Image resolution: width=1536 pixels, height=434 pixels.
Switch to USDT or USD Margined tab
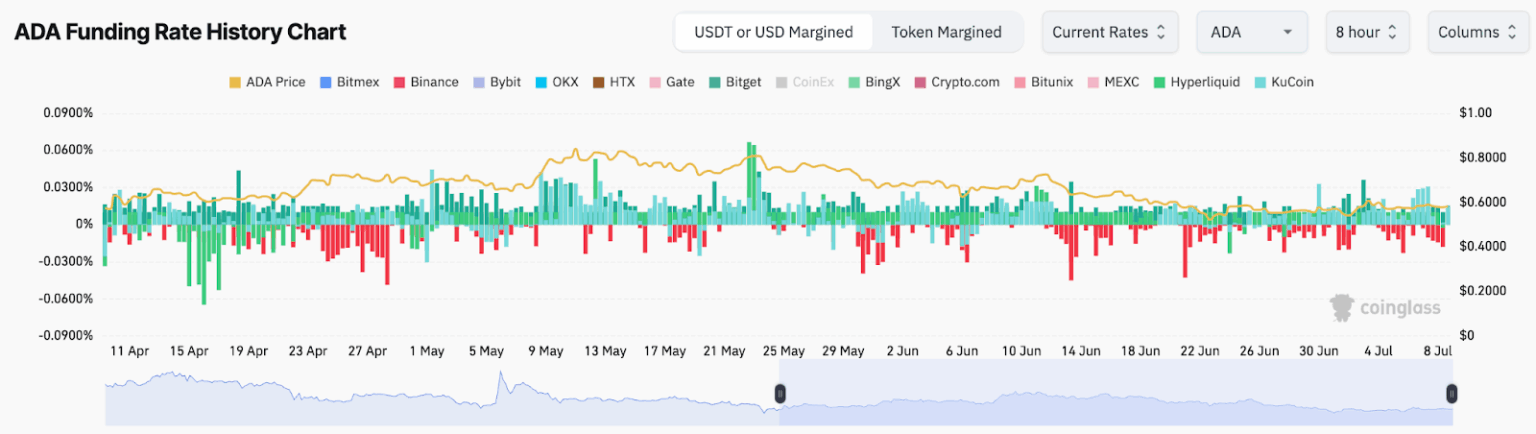coord(773,32)
